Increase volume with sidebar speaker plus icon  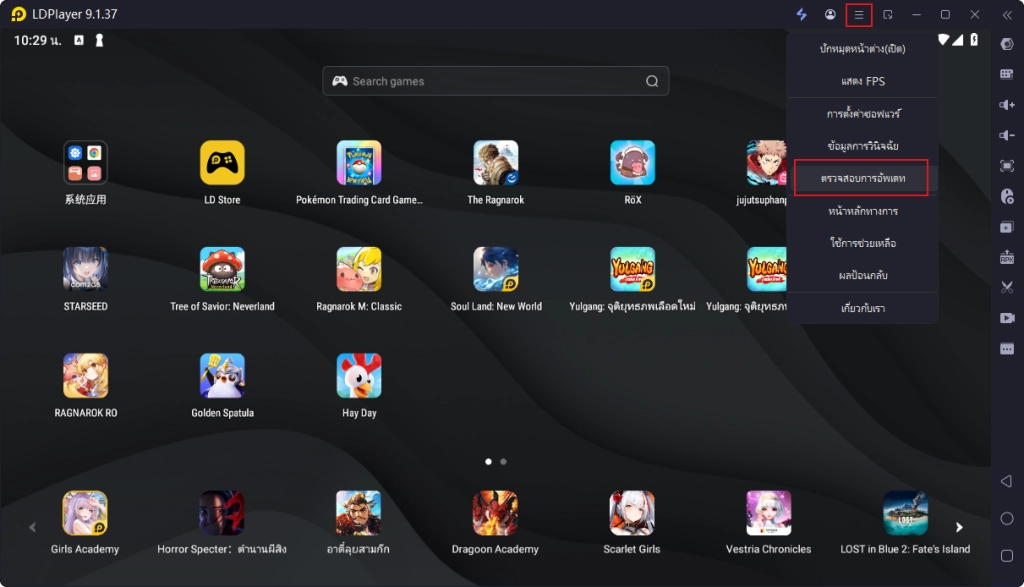1007,104
